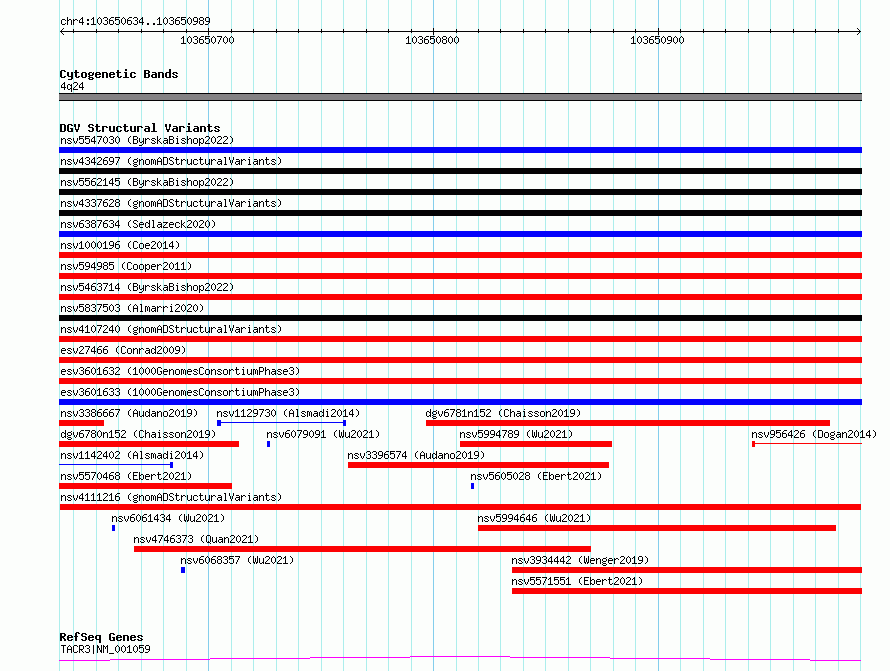Click the TACR3|NM_001059 gene label
The height and width of the screenshot is (671, 890).
105,649
